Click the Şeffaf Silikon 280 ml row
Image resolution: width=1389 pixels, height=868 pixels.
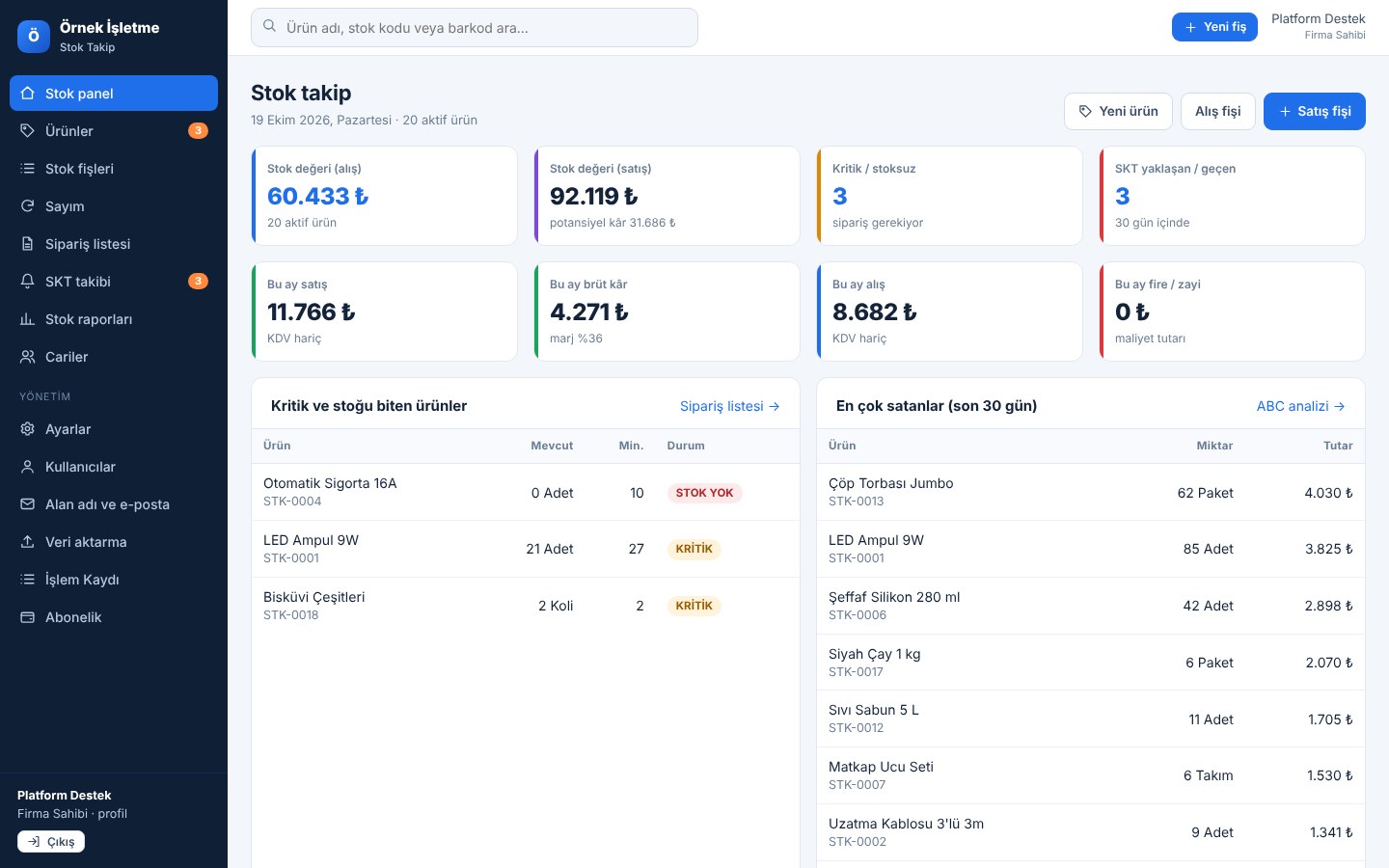[1091, 606]
